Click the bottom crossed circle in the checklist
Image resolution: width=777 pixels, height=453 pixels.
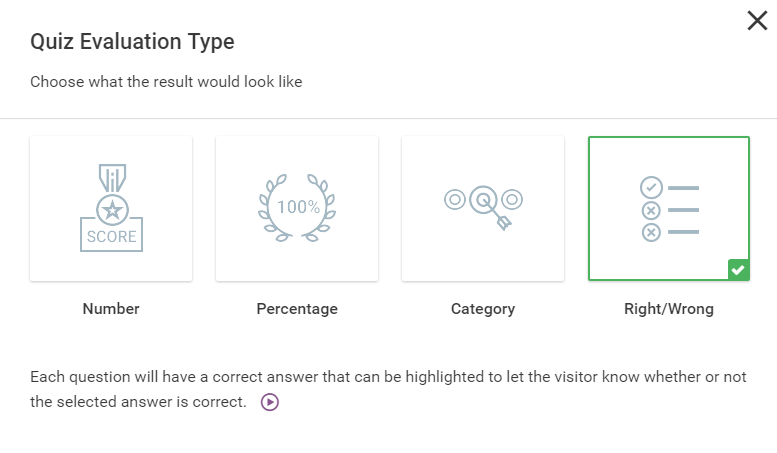(651, 232)
